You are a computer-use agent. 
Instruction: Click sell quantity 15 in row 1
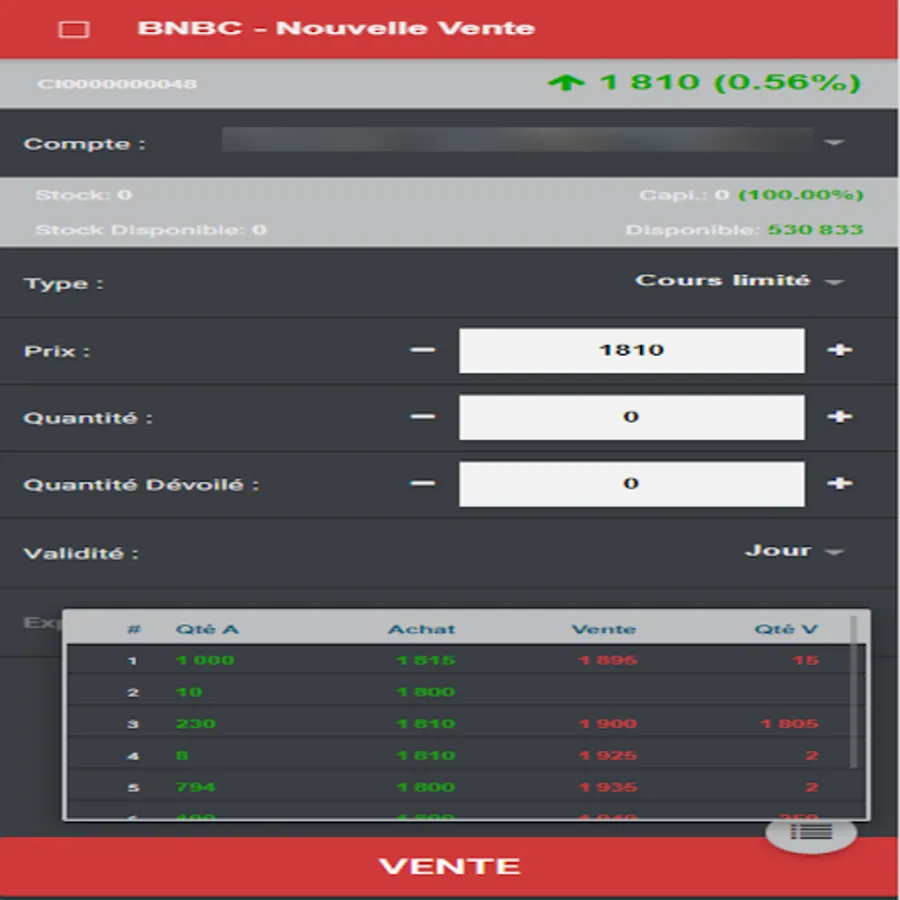point(805,660)
